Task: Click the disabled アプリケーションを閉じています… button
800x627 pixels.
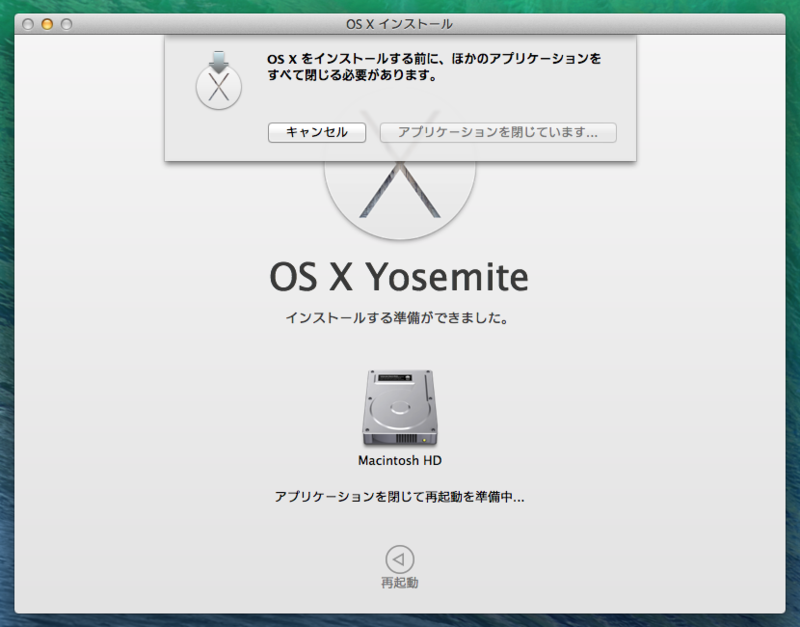Action: coord(498,133)
